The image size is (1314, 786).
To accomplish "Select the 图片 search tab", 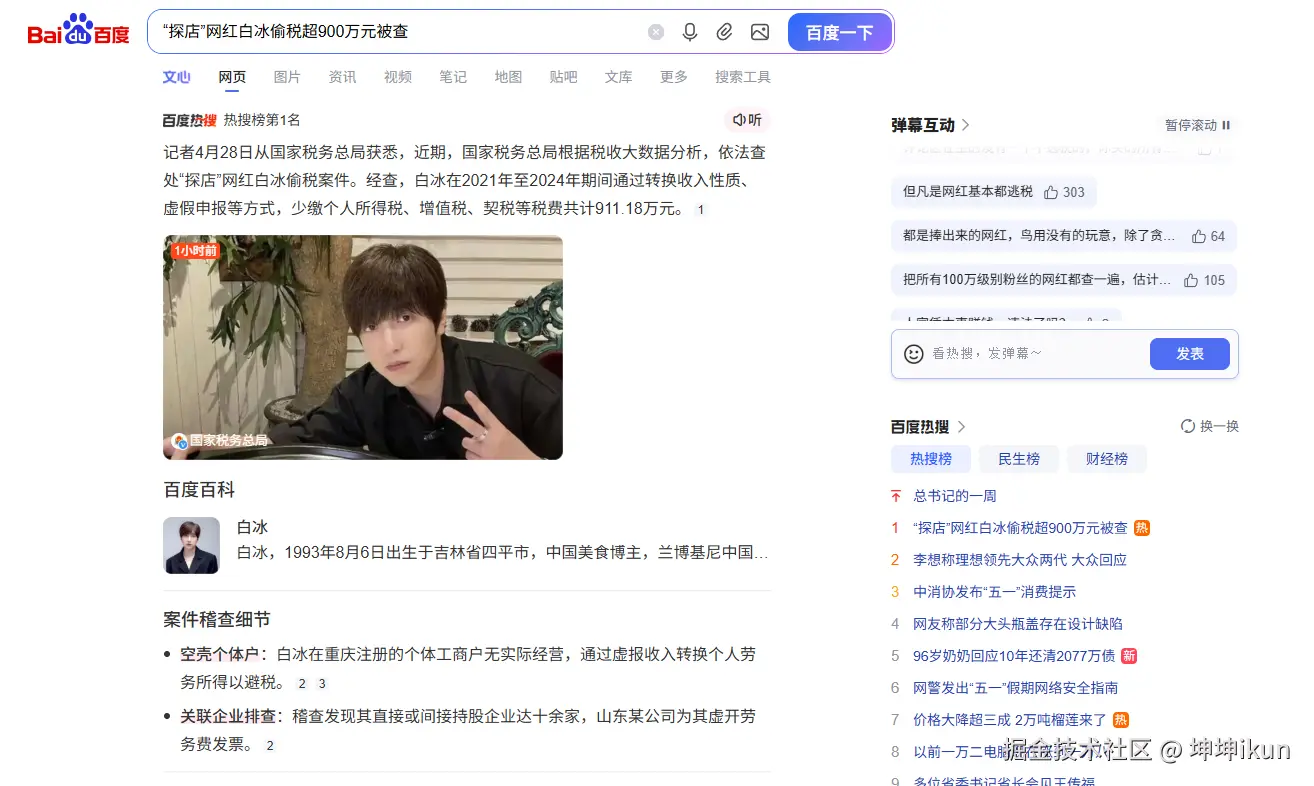I will click(287, 77).
